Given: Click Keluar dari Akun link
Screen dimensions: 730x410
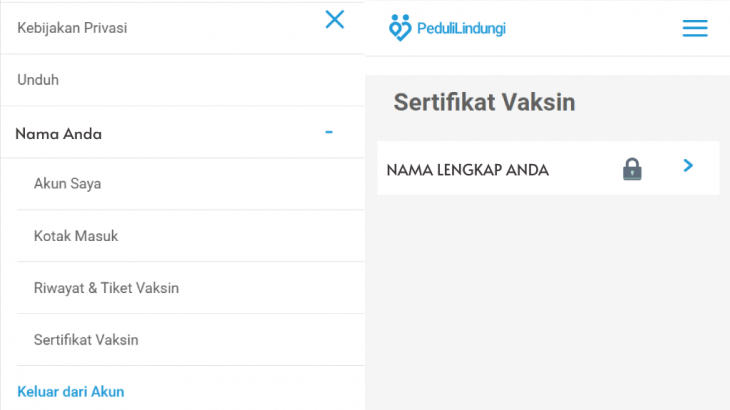Looking at the screenshot, I should [71, 392].
